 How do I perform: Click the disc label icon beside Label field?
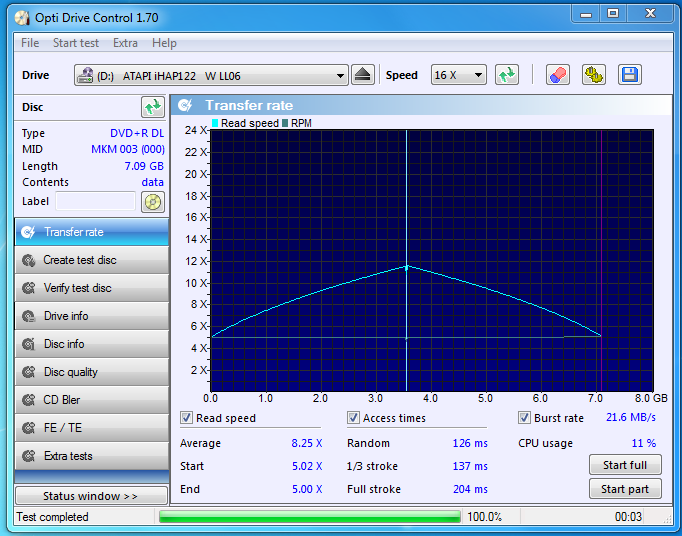[153, 202]
